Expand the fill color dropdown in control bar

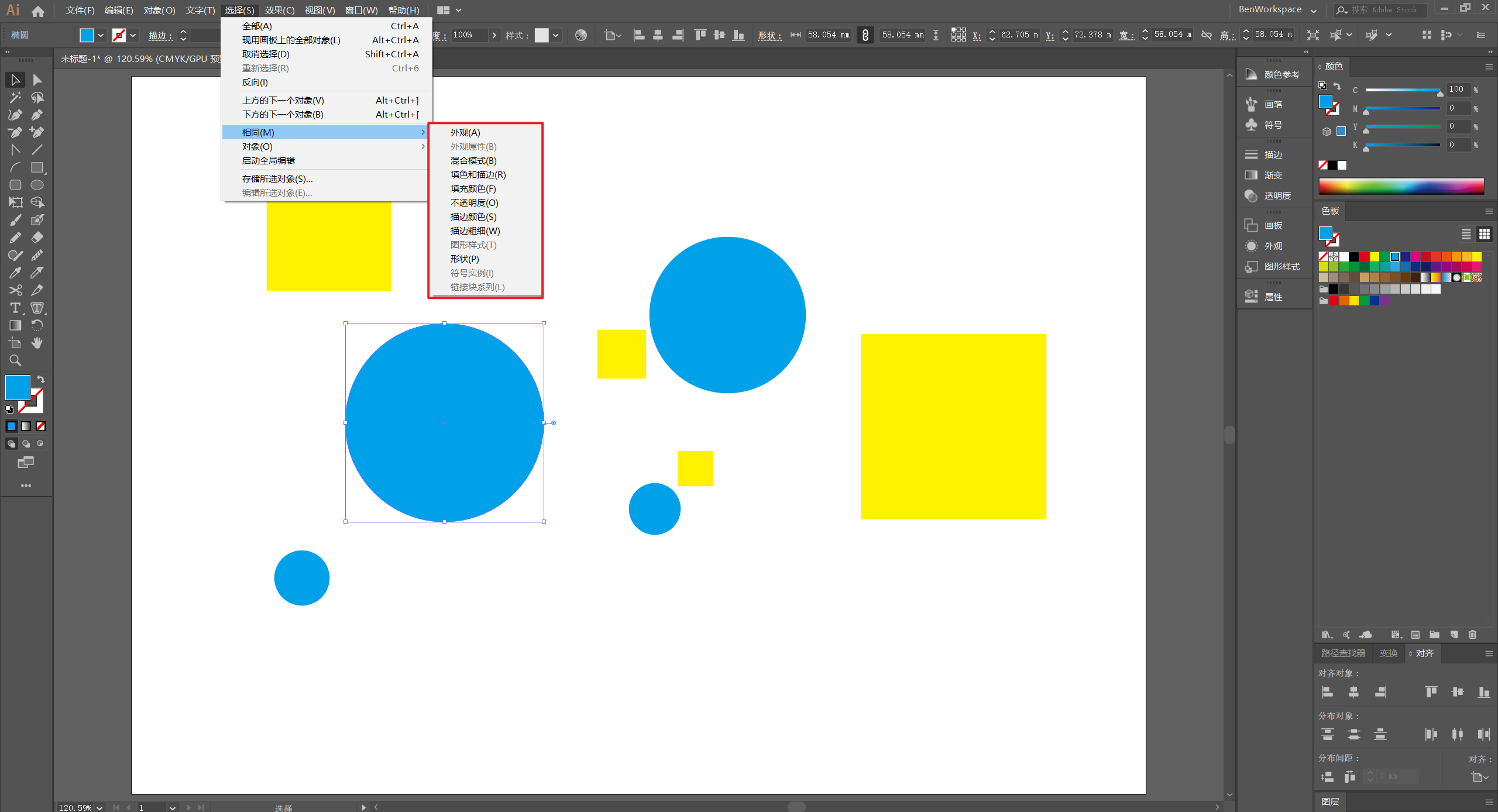(101, 35)
